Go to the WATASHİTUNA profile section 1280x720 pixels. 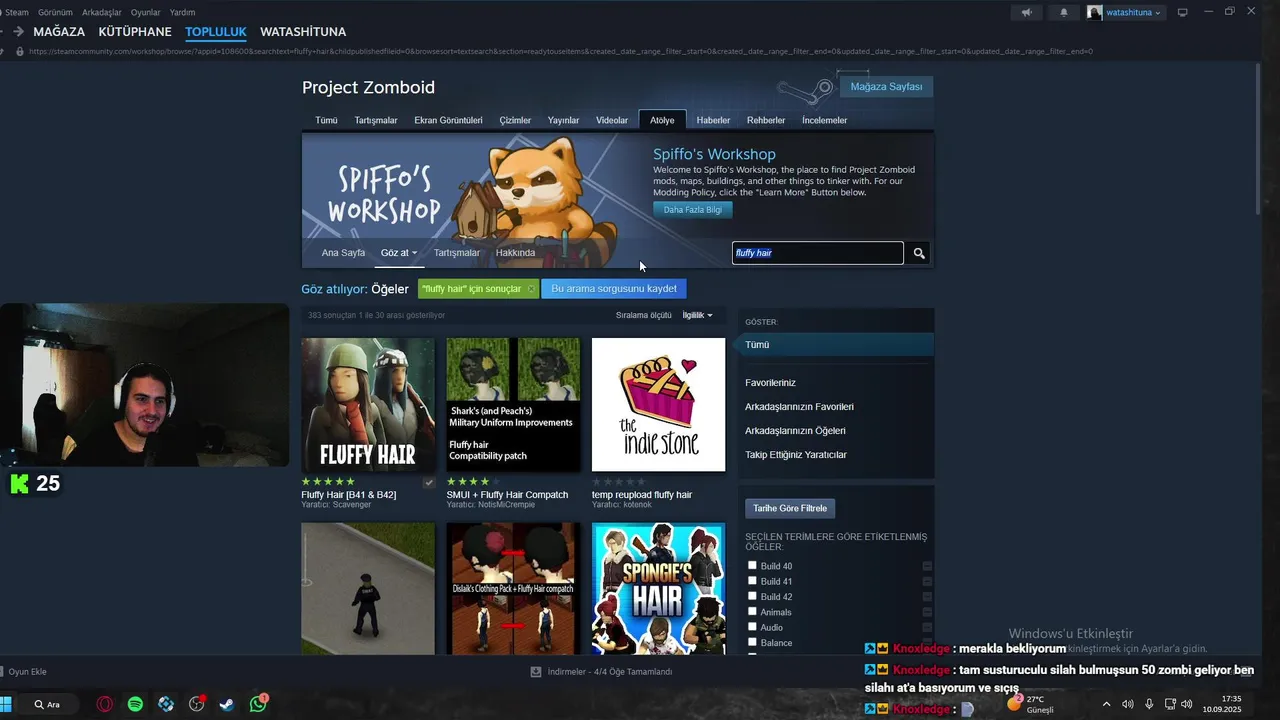click(x=303, y=32)
